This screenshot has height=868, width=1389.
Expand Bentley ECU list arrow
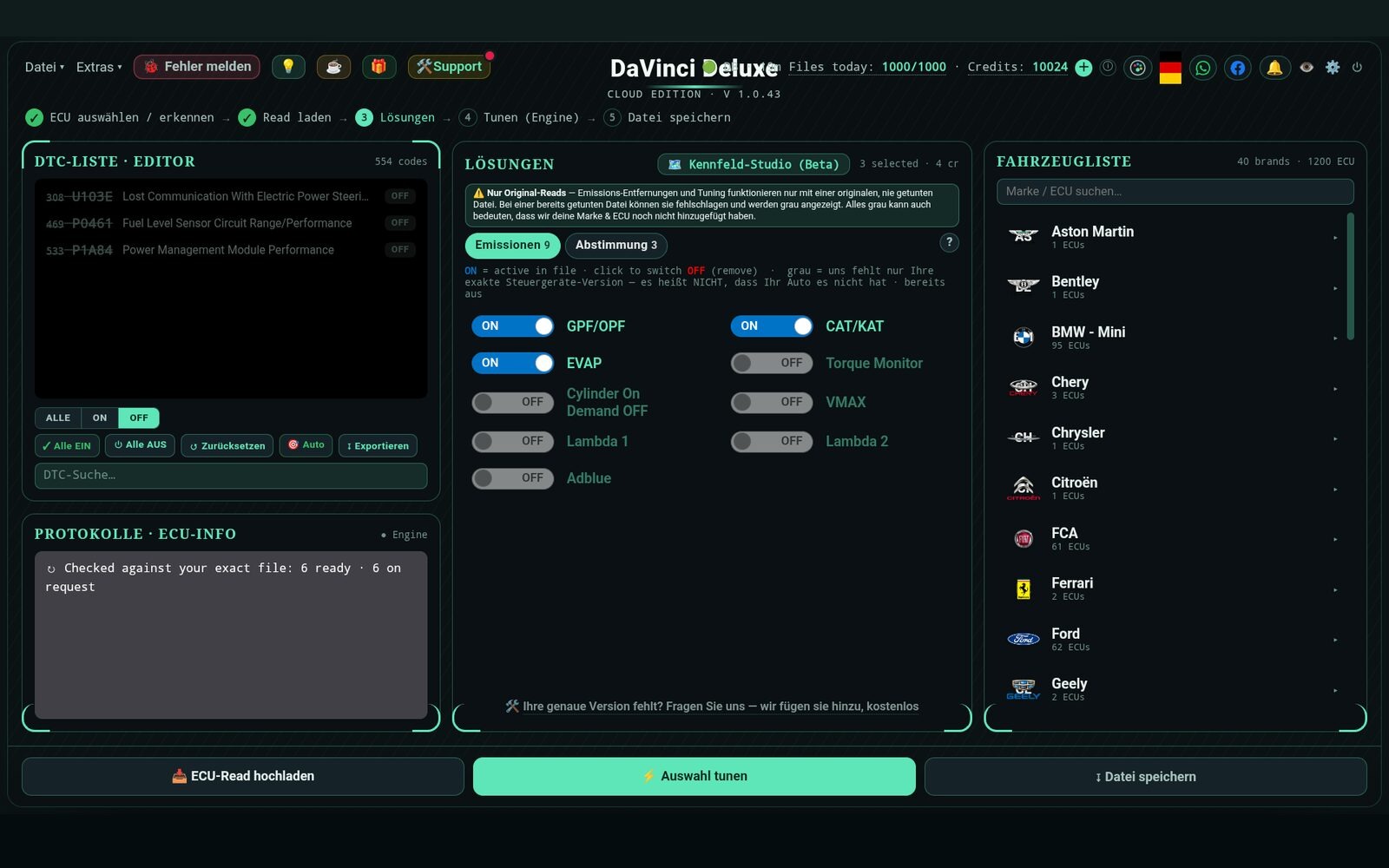[1335, 287]
